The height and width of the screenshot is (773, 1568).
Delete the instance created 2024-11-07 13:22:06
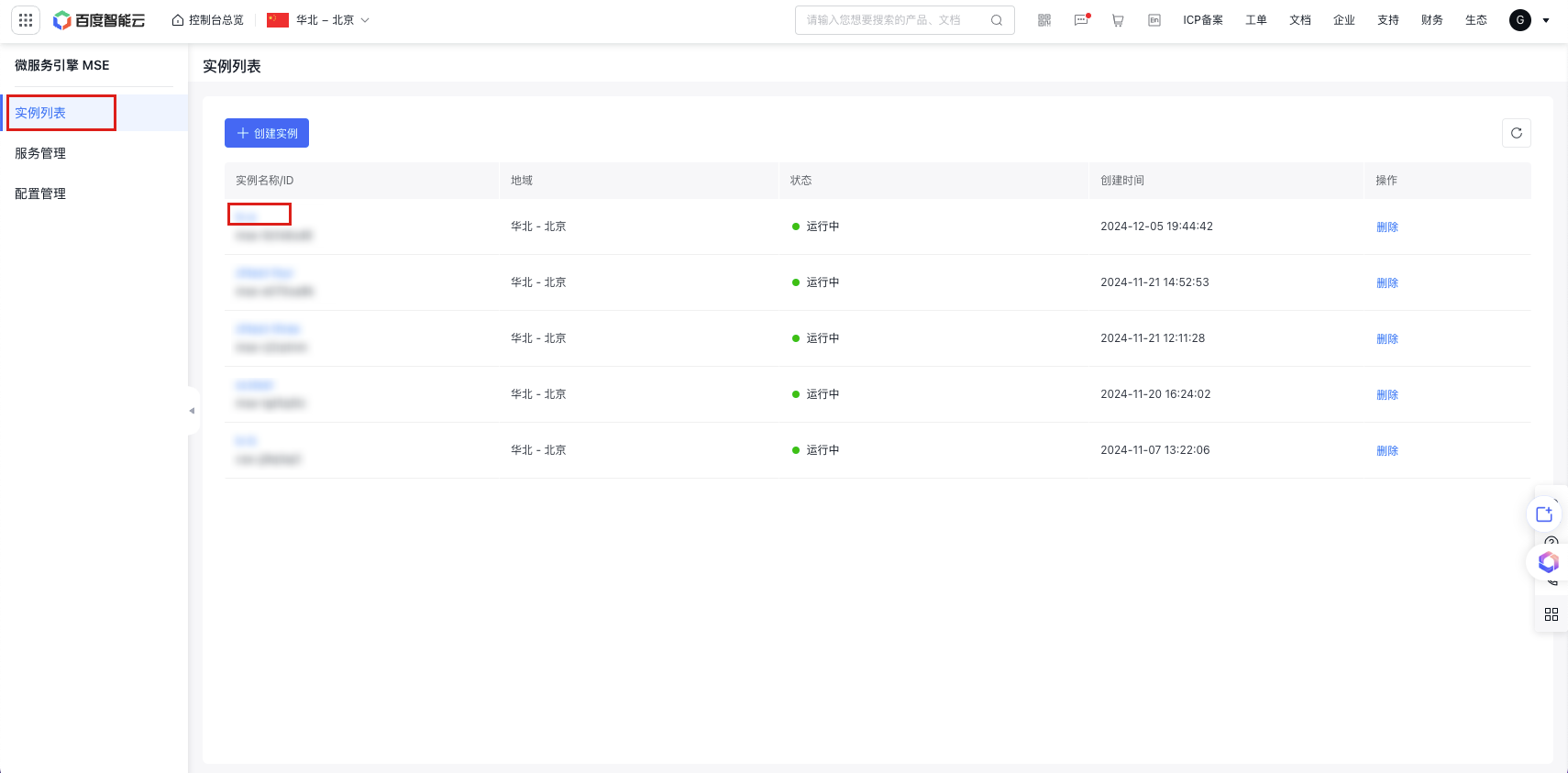1387,450
